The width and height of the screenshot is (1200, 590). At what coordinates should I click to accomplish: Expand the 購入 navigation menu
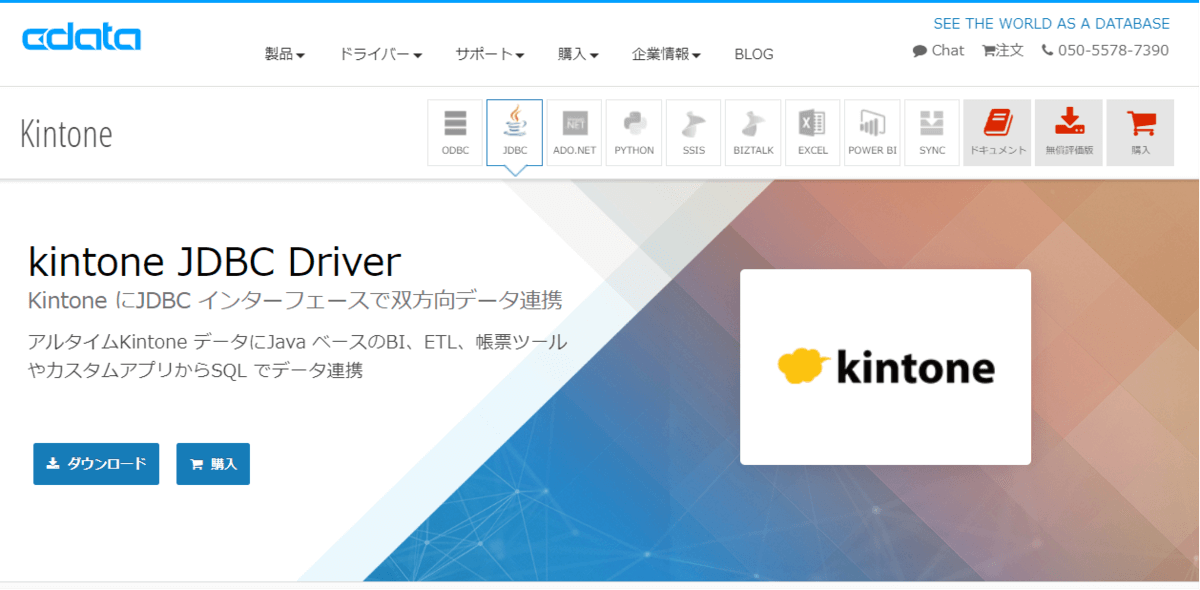click(x=578, y=54)
